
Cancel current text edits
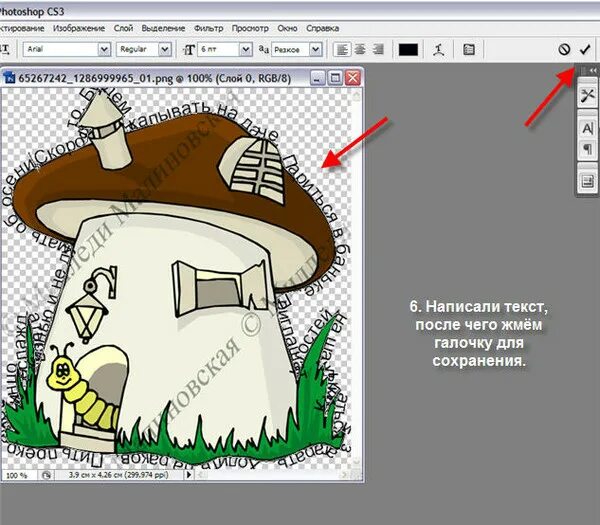pyautogui.click(x=564, y=49)
